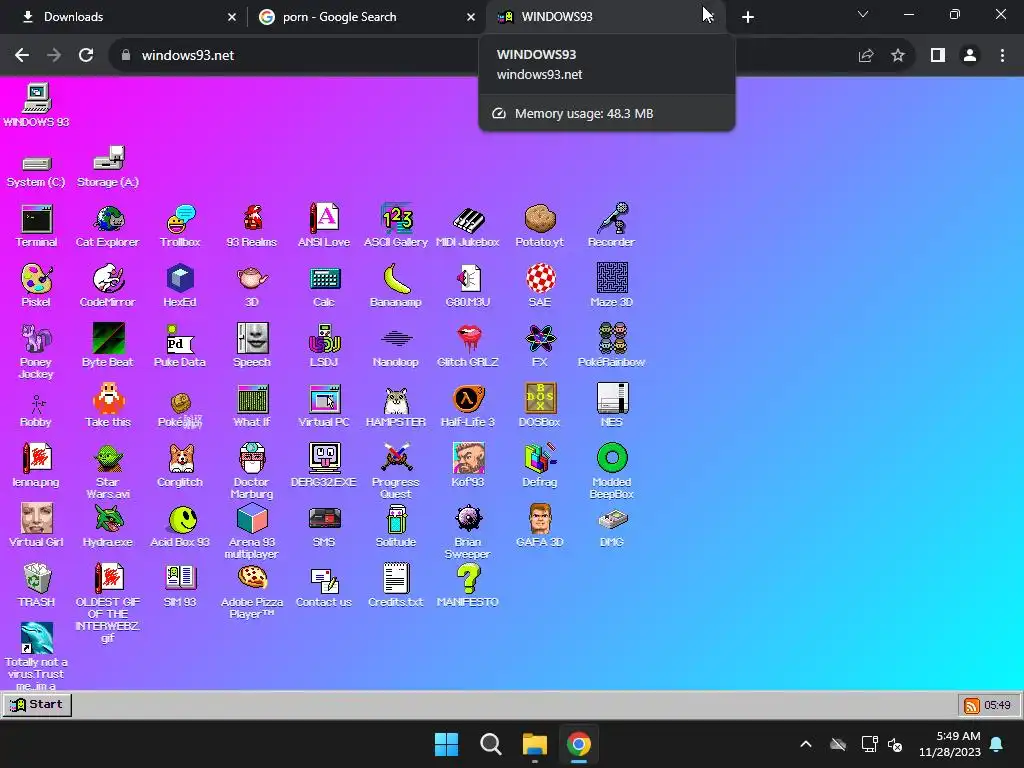Image resolution: width=1024 pixels, height=768 pixels.
Task: Launch Cat Explorer
Action: (108, 226)
